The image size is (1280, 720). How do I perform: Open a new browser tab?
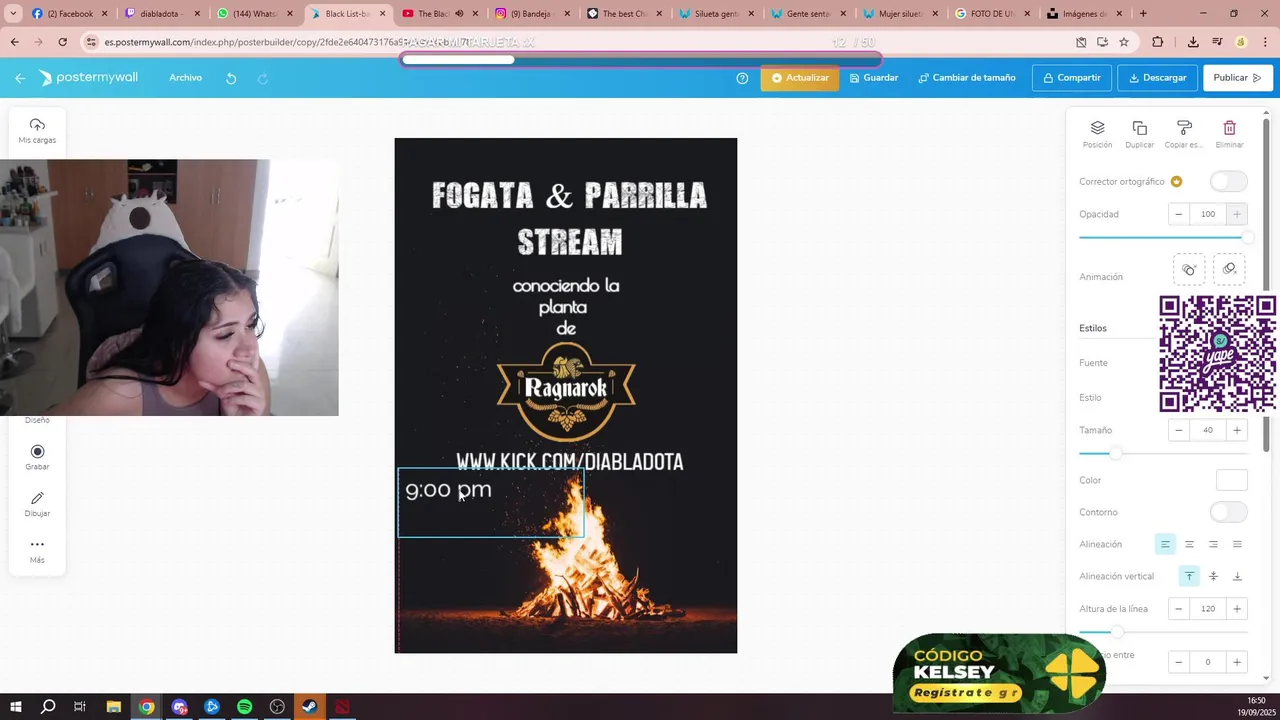point(1143,14)
